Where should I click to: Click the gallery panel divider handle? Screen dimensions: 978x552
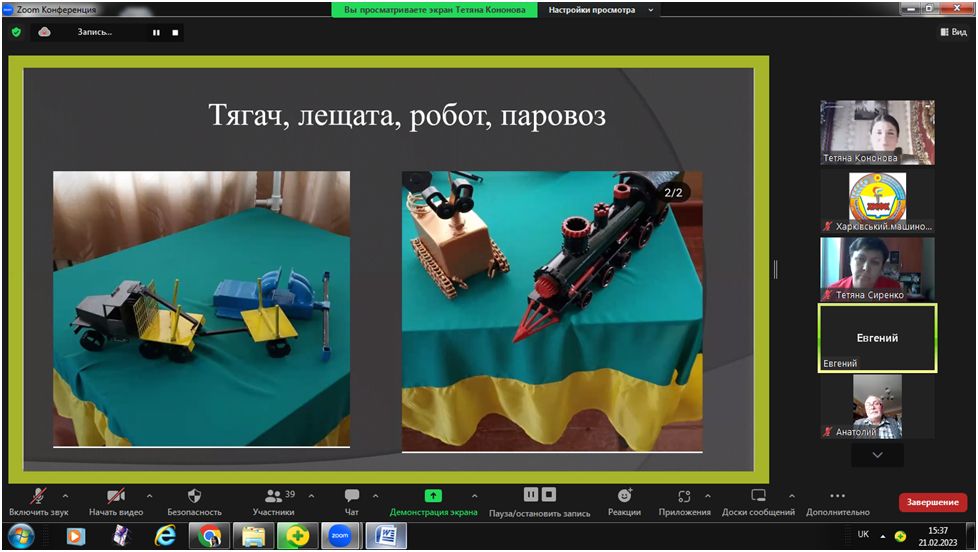(775, 269)
